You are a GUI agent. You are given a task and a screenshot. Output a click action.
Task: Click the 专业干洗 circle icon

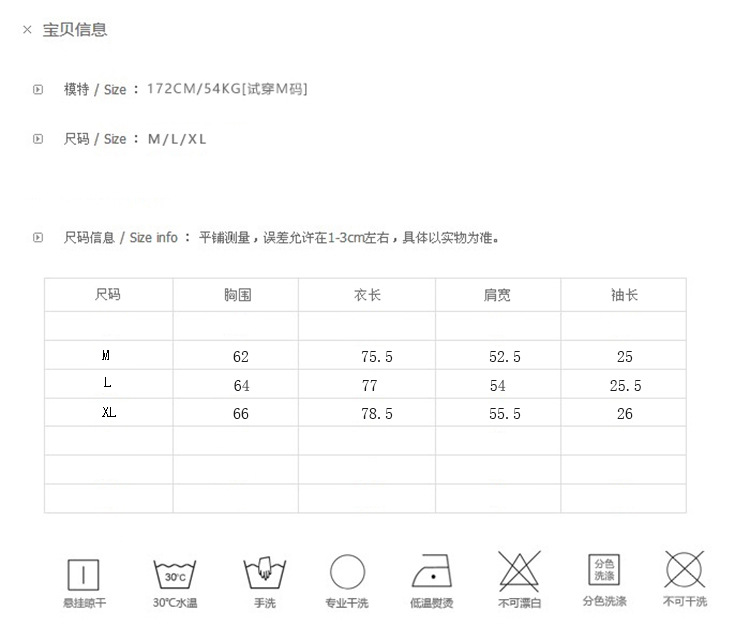click(347, 571)
